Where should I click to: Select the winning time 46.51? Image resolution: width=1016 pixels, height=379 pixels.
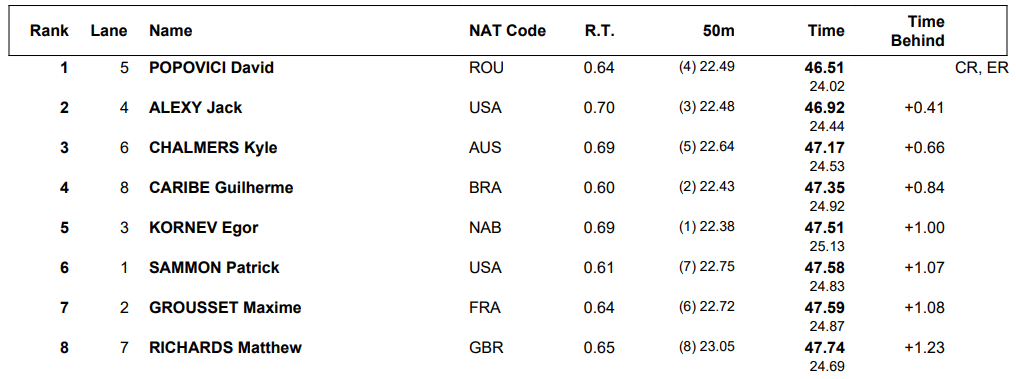pos(825,68)
